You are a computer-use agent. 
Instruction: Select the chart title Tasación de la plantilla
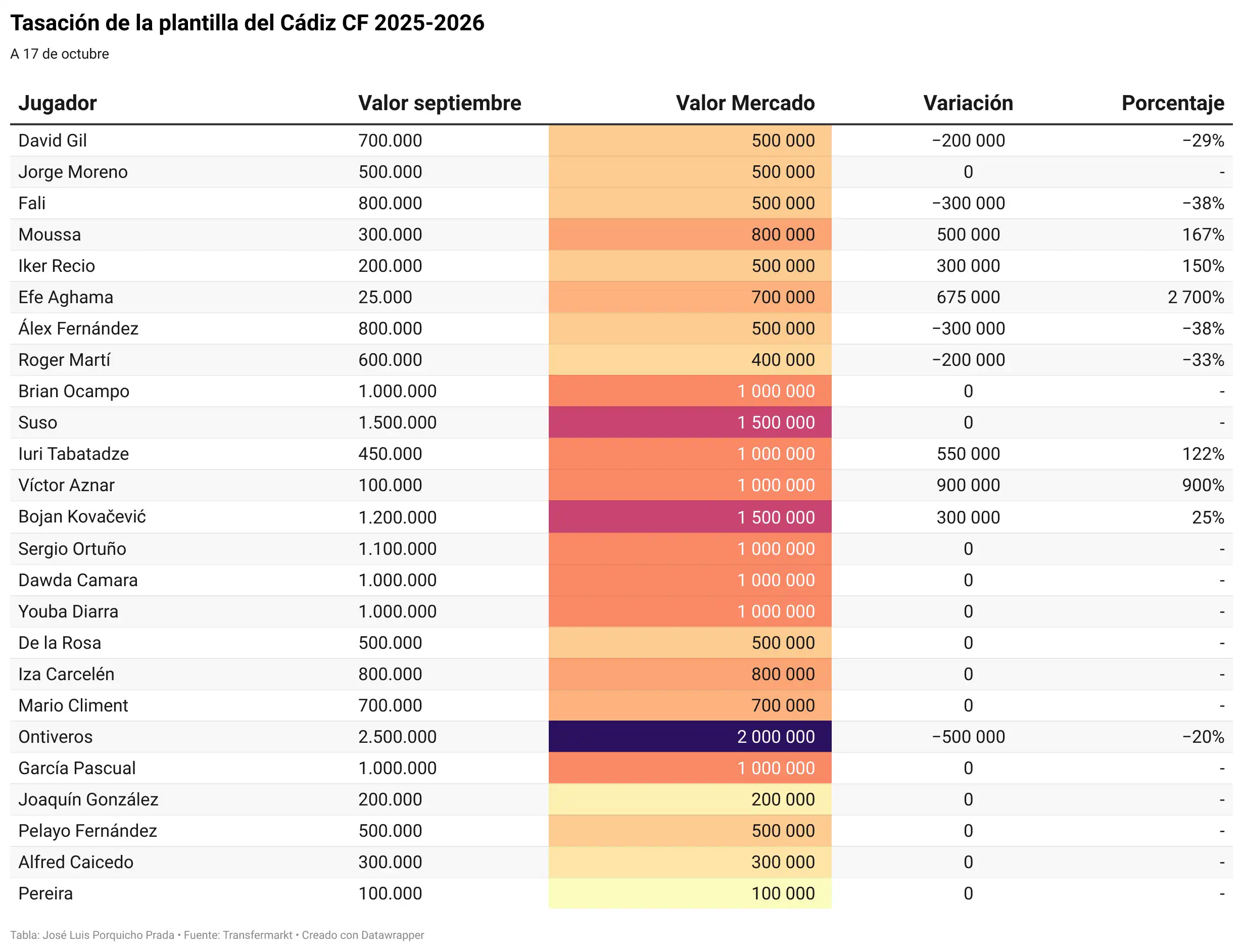coord(247,23)
